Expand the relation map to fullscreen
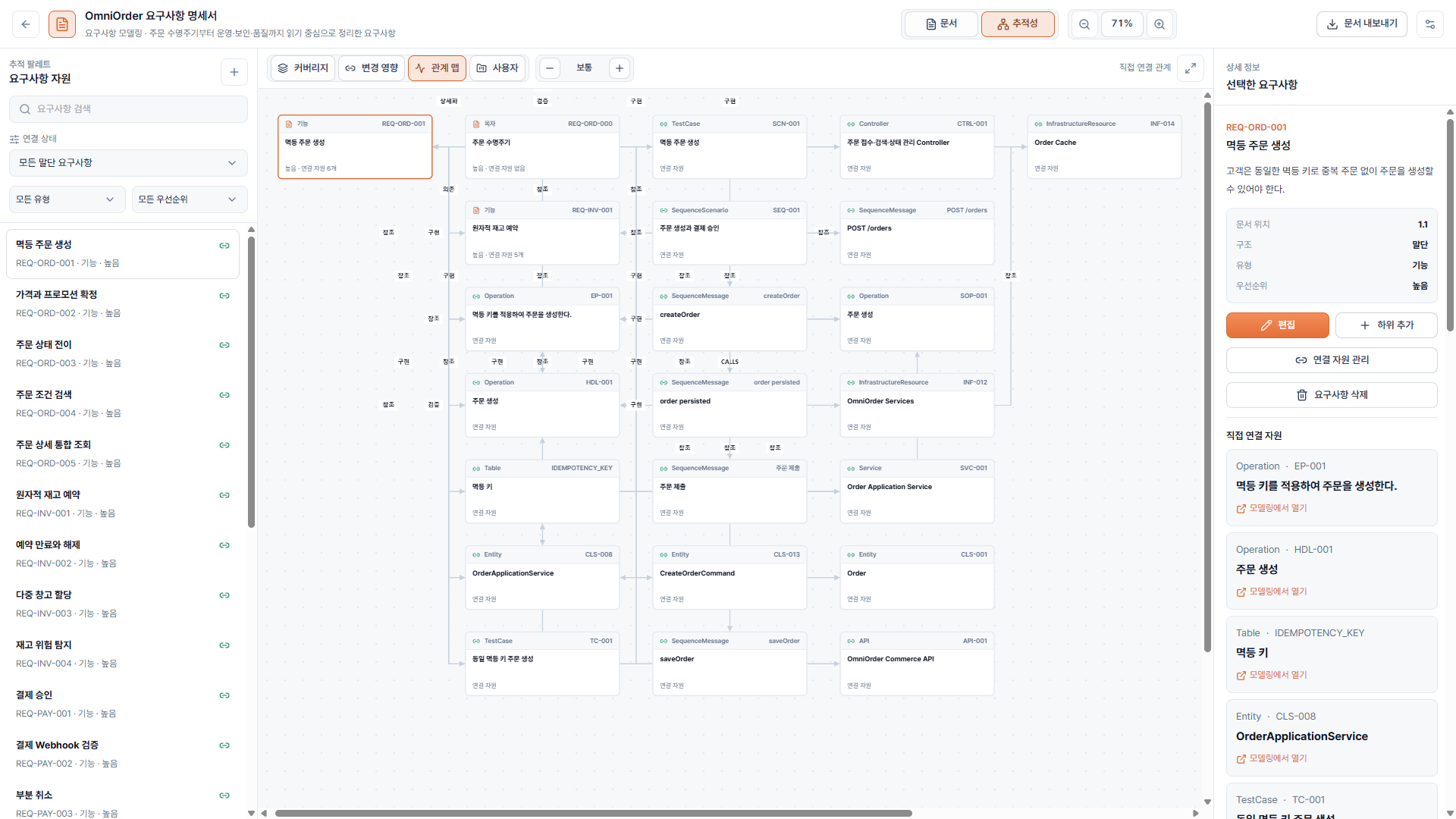Viewport: 1456px width, 819px height. 1191,68
